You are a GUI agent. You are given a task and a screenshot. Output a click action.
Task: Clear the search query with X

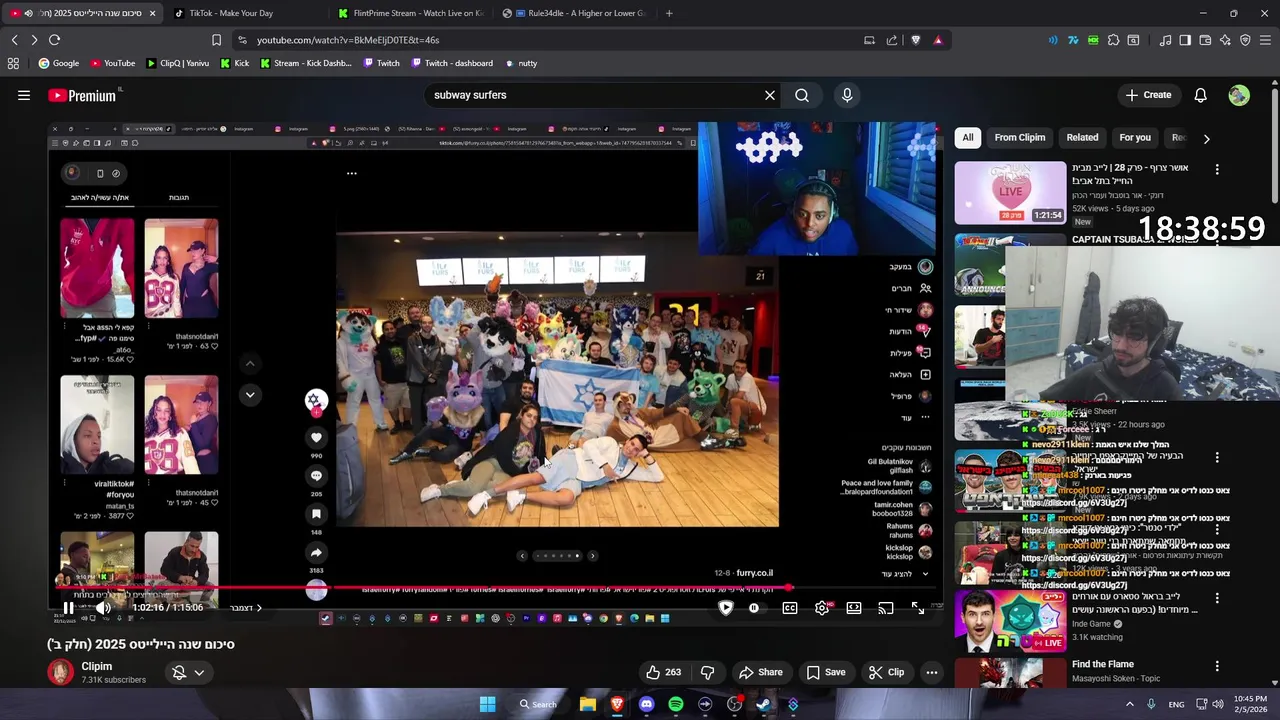pos(770,95)
